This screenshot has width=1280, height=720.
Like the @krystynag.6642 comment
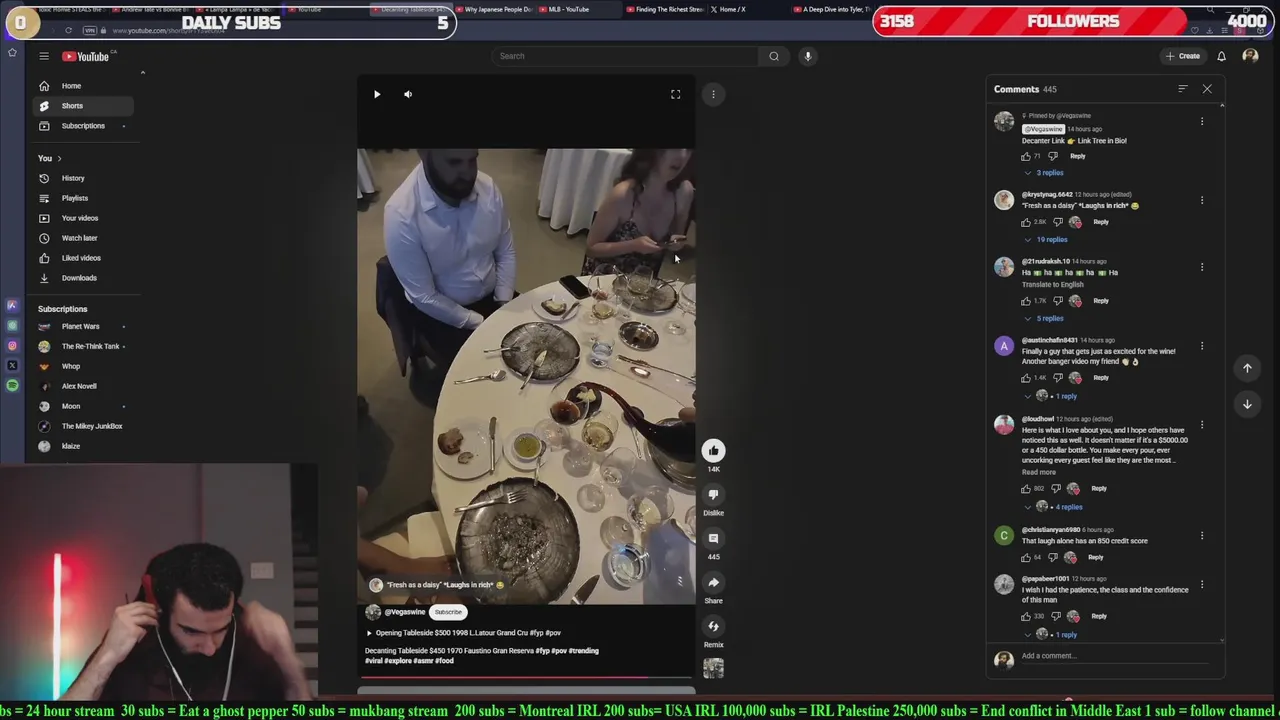point(1026,222)
